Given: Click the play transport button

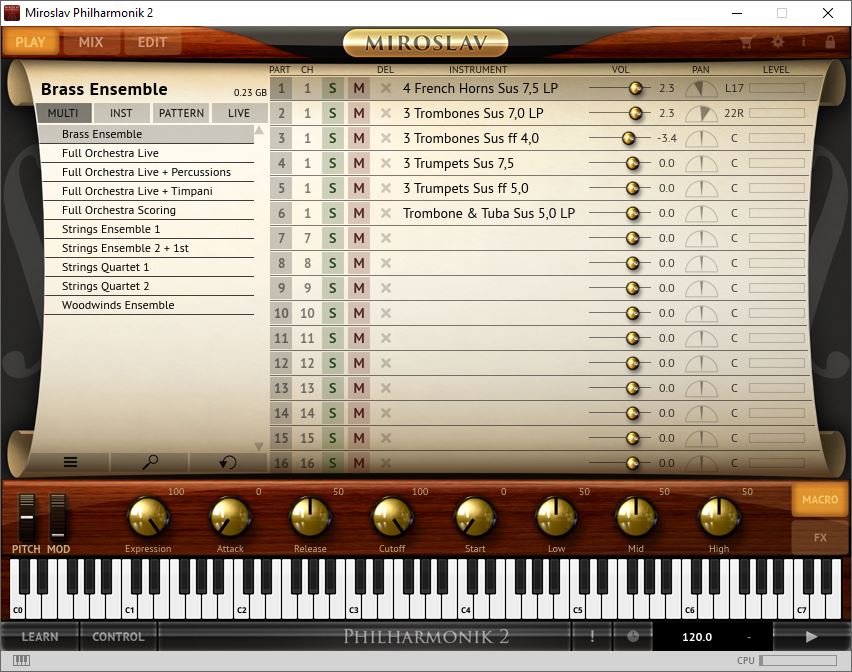Looking at the screenshot, I should 811,636.
